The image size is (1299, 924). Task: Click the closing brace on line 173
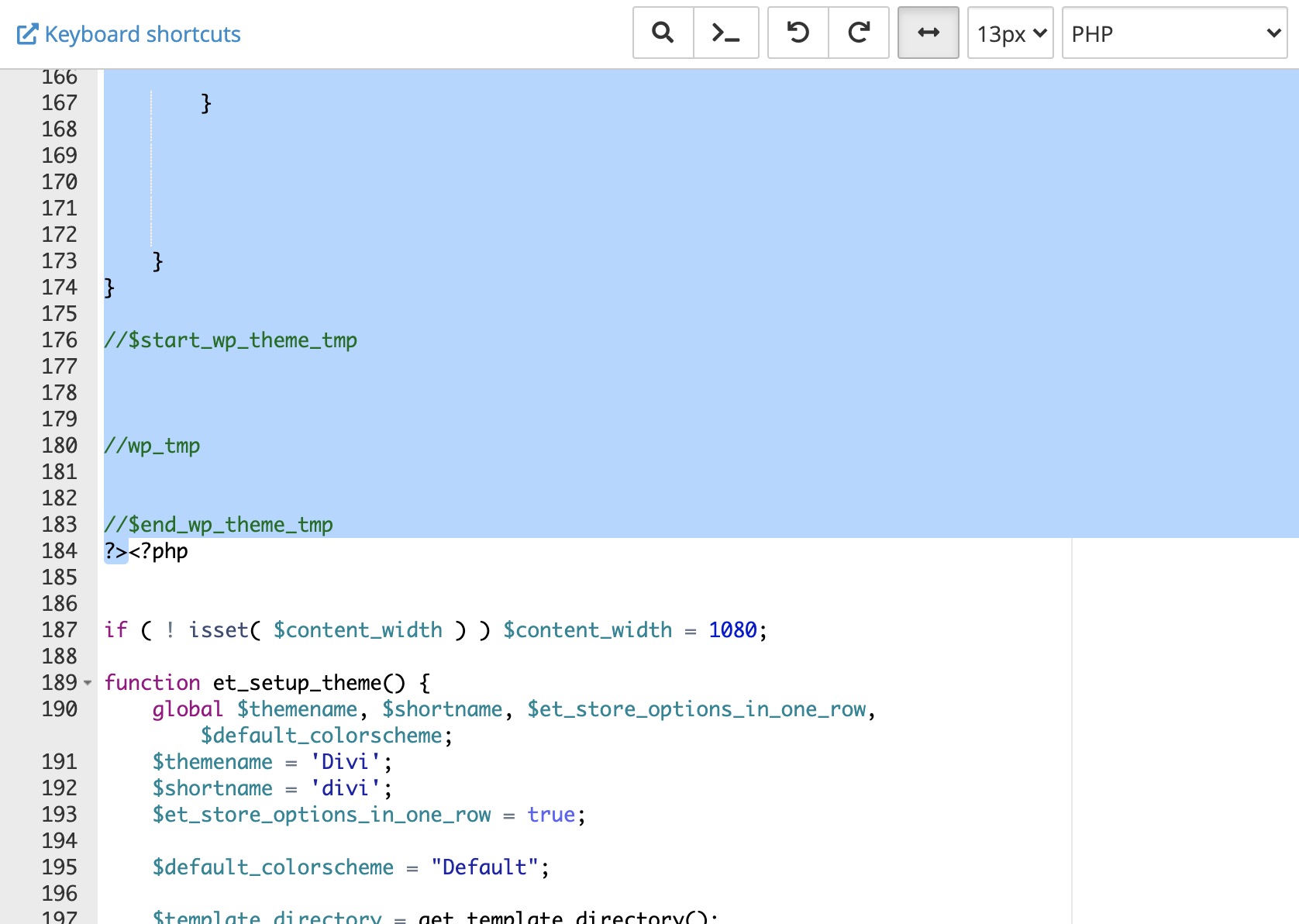(x=158, y=261)
